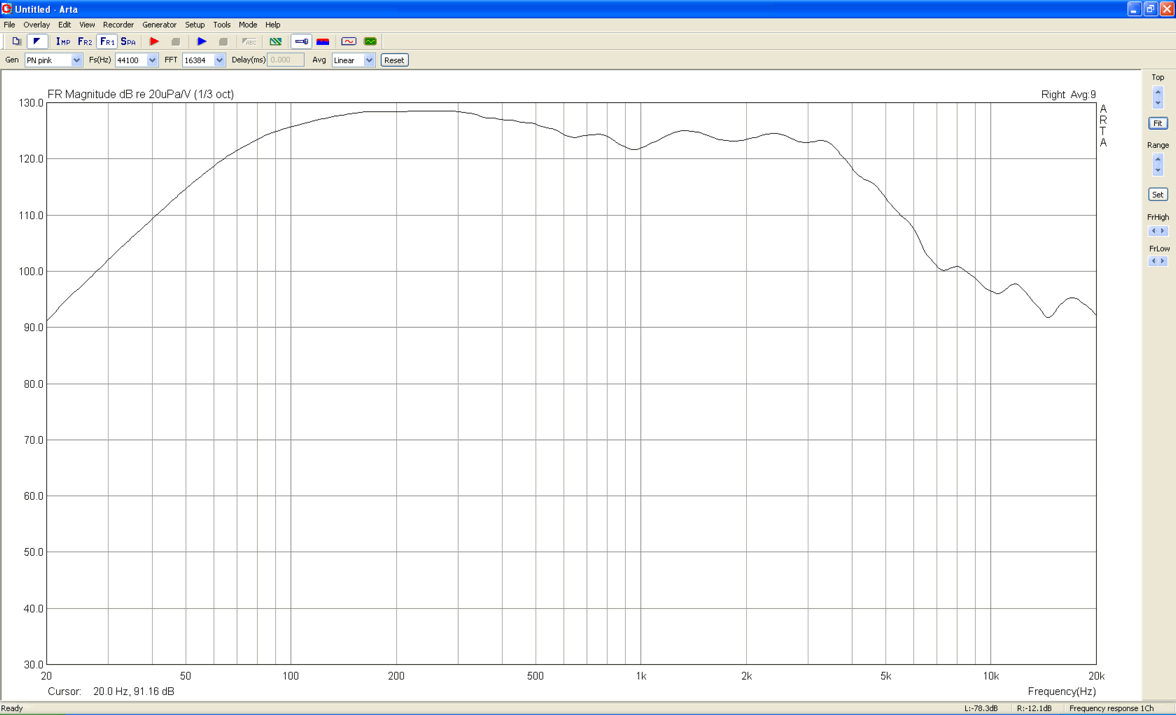Click the New document toolbar icon
The width and height of the screenshot is (1176, 715).
coord(16,41)
